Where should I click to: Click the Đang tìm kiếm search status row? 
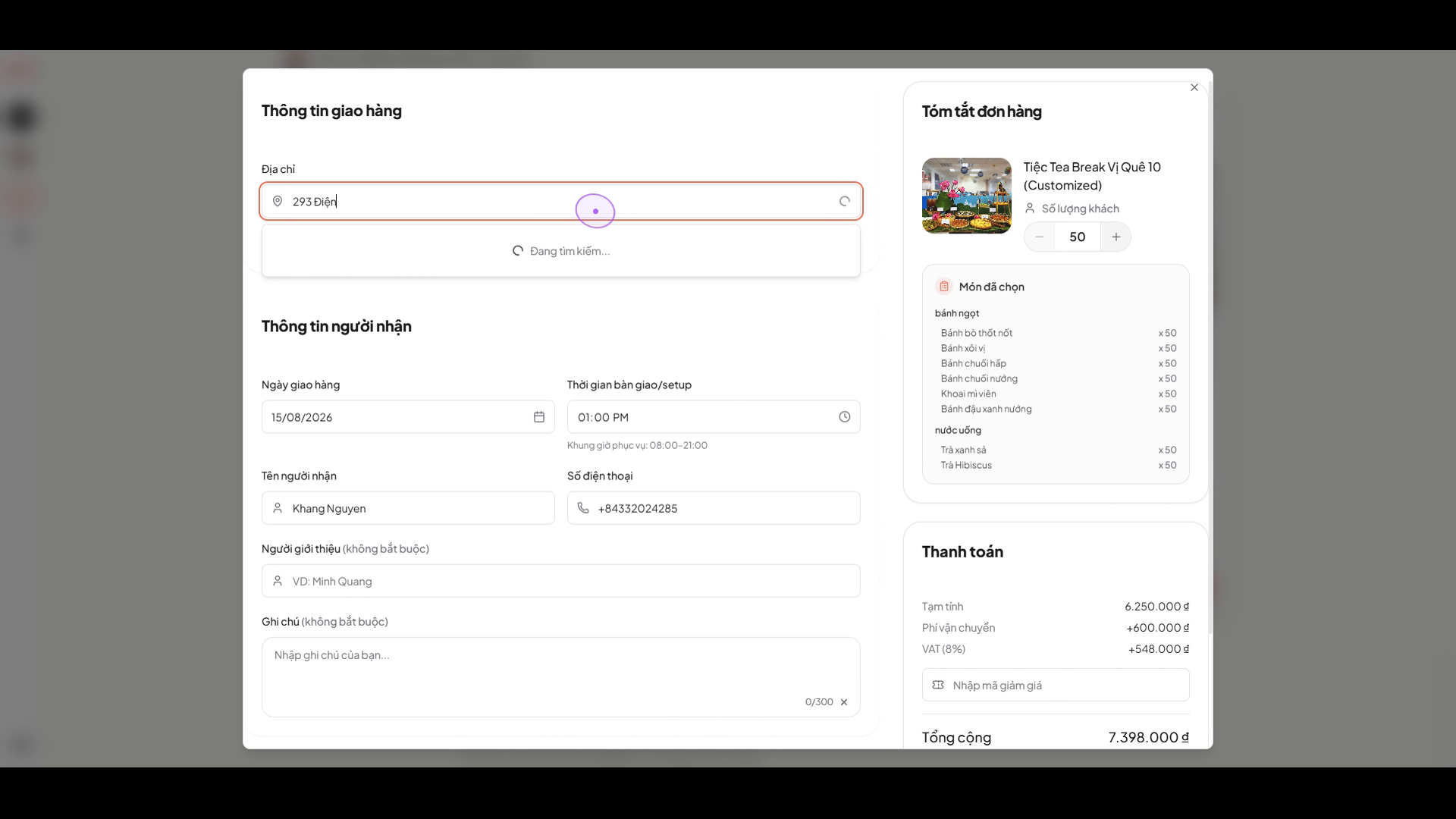561,251
